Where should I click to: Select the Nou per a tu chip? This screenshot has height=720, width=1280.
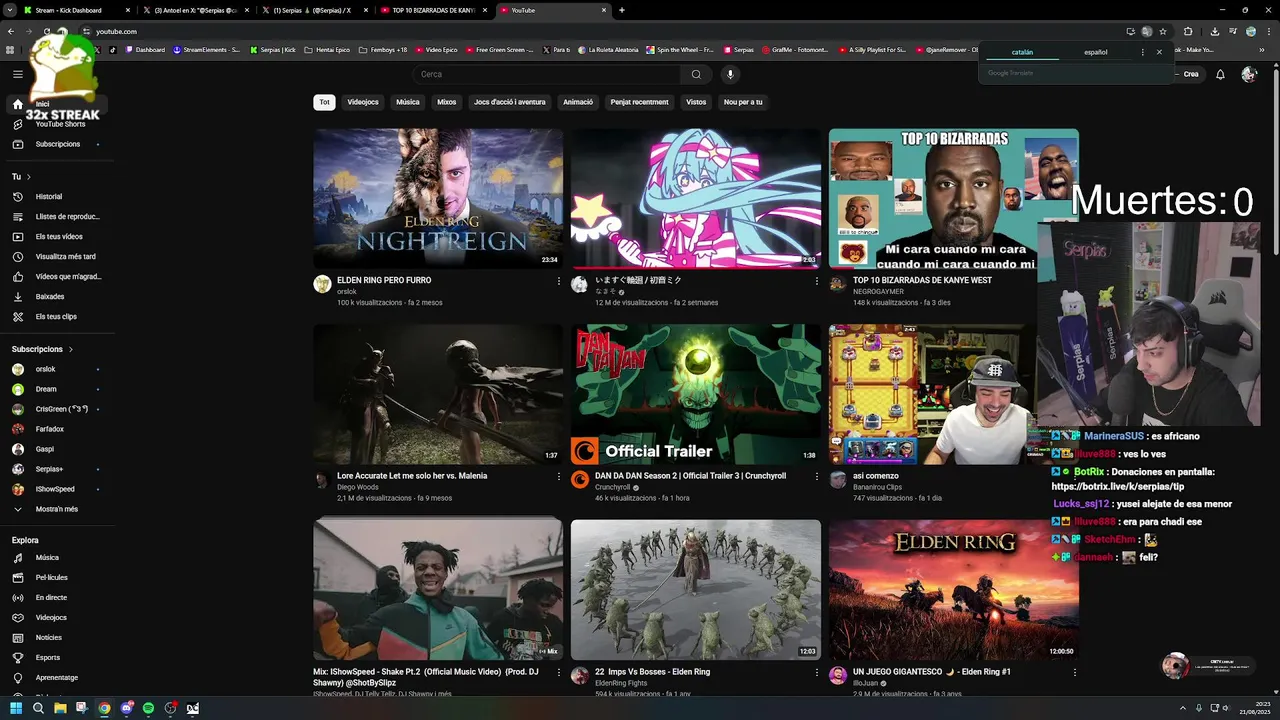743,102
